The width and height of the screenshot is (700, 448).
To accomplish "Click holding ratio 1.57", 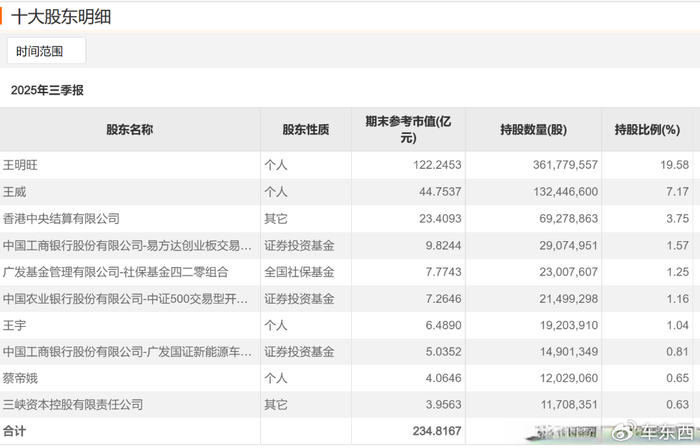I will pos(678,245).
